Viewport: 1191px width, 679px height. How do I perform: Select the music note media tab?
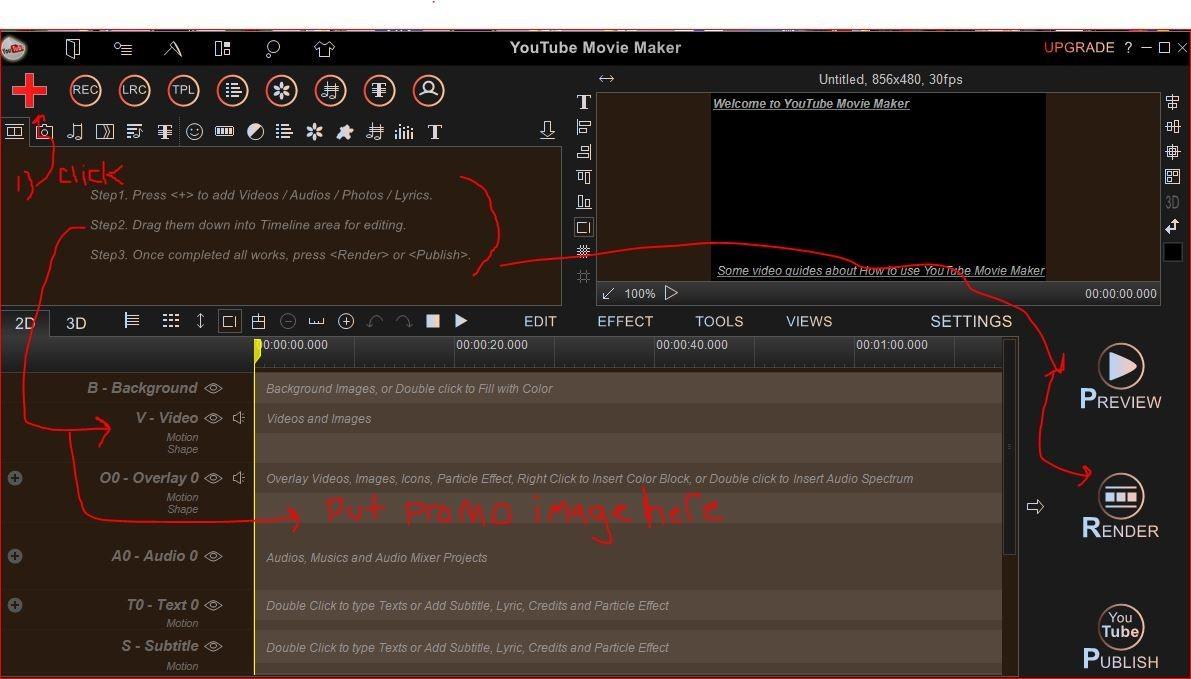click(x=74, y=131)
